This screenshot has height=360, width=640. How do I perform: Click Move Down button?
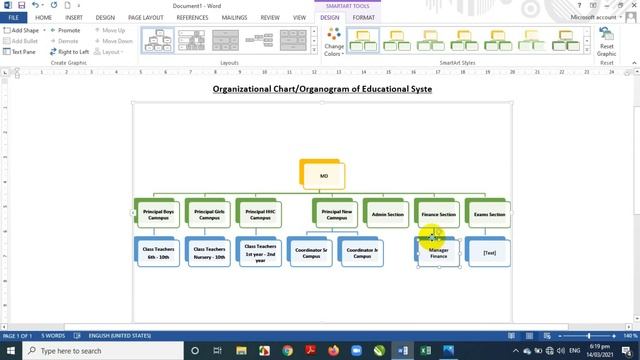coord(113,41)
